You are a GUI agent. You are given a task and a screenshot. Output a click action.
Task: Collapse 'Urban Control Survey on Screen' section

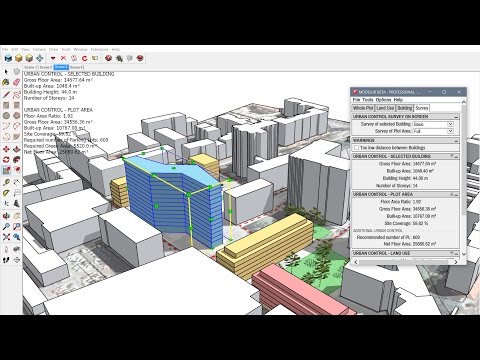click(456, 117)
